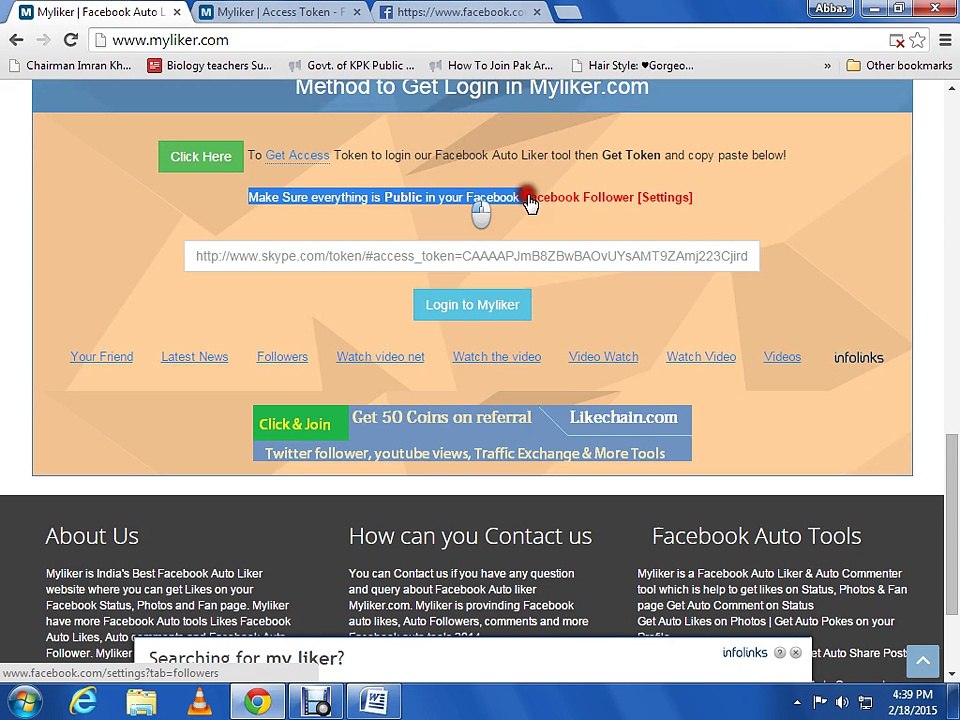This screenshot has height=720, width=960.
Task: Go back with the browser back arrow
Action: point(17,40)
